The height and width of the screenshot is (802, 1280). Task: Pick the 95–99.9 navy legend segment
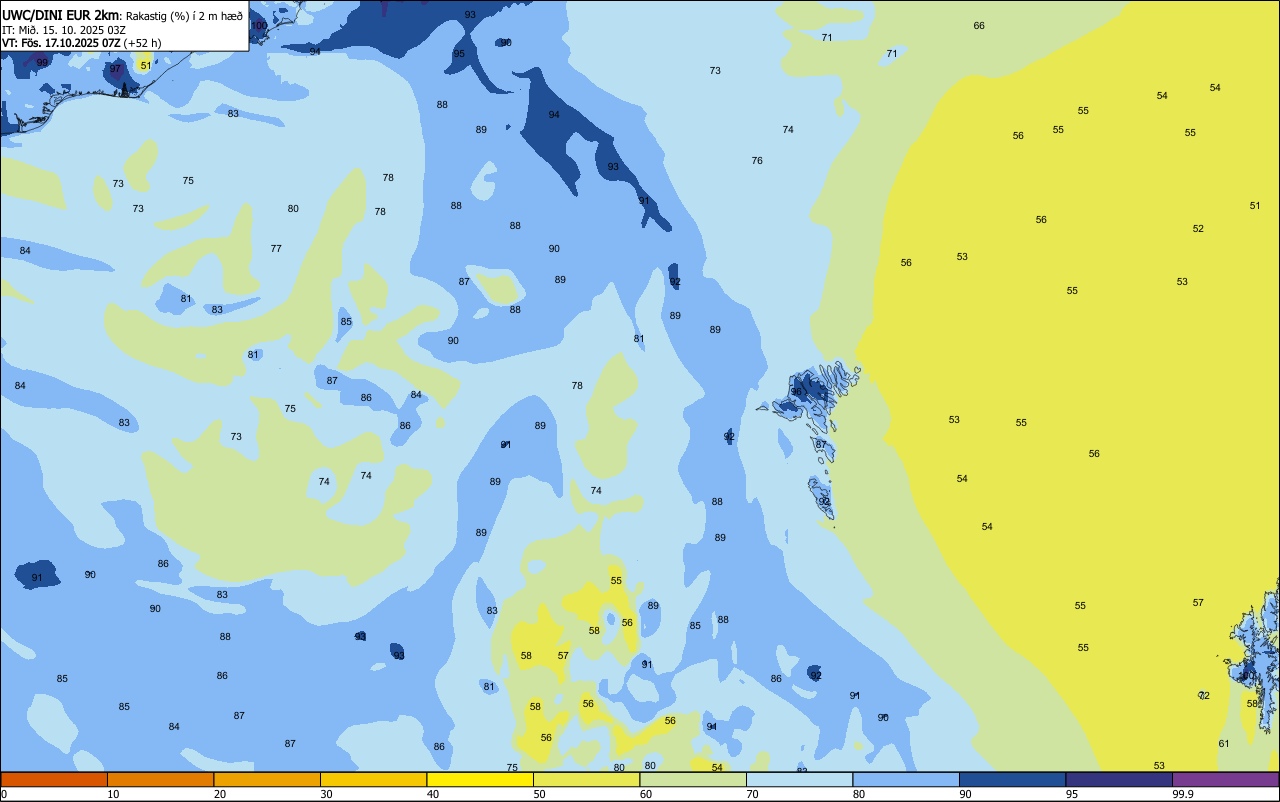pos(1119,779)
